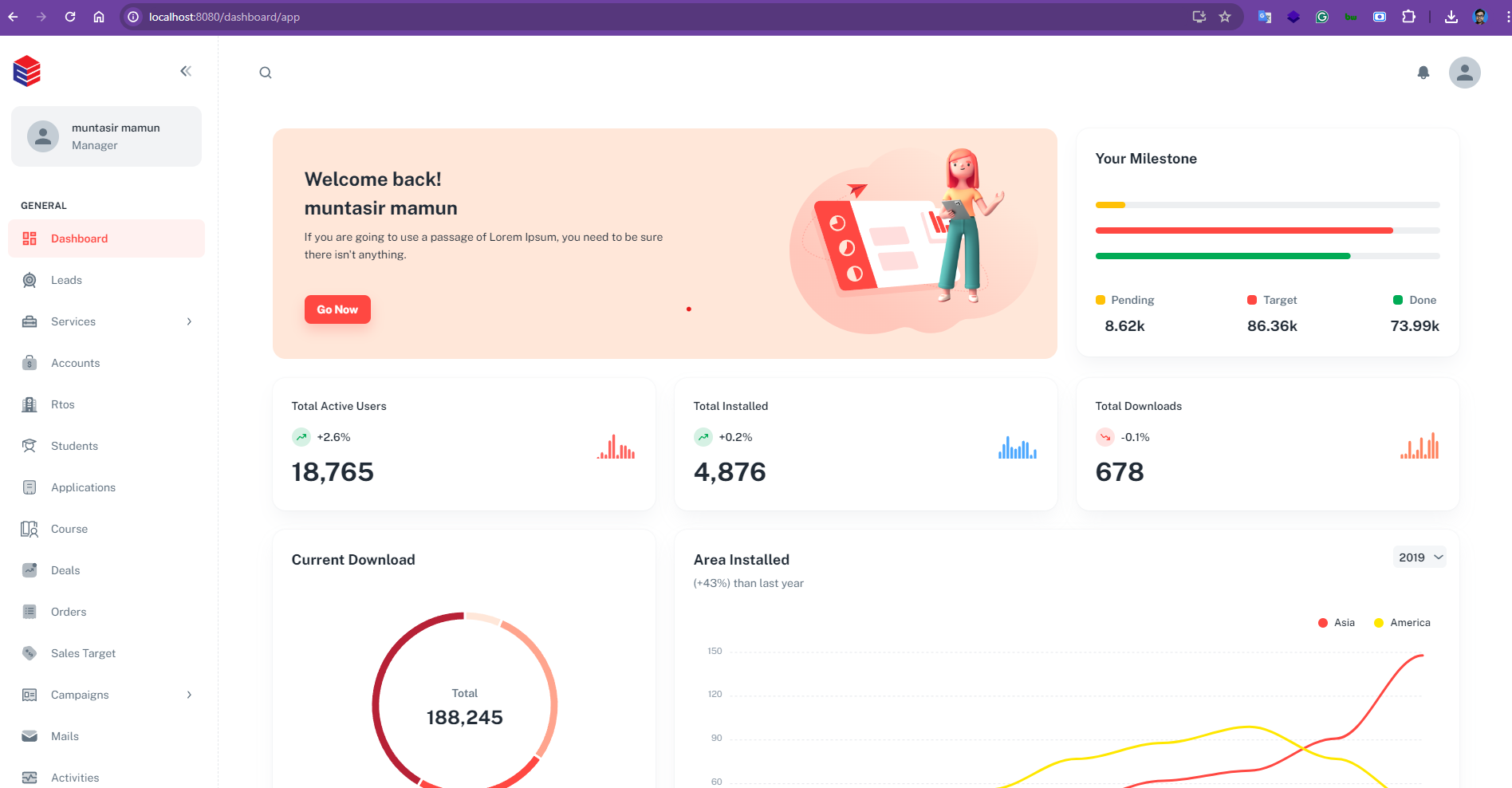The width and height of the screenshot is (1512, 788).
Task: Open the Mails sidebar link
Action: pyautogui.click(x=65, y=736)
